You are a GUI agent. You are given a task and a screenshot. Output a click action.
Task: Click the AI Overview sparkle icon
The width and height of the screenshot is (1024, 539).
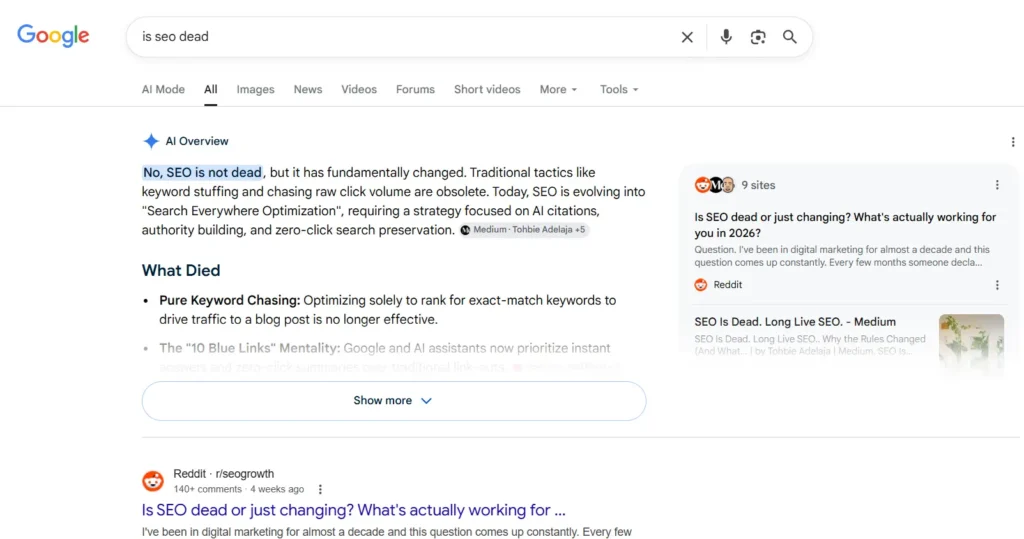[151, 141]
